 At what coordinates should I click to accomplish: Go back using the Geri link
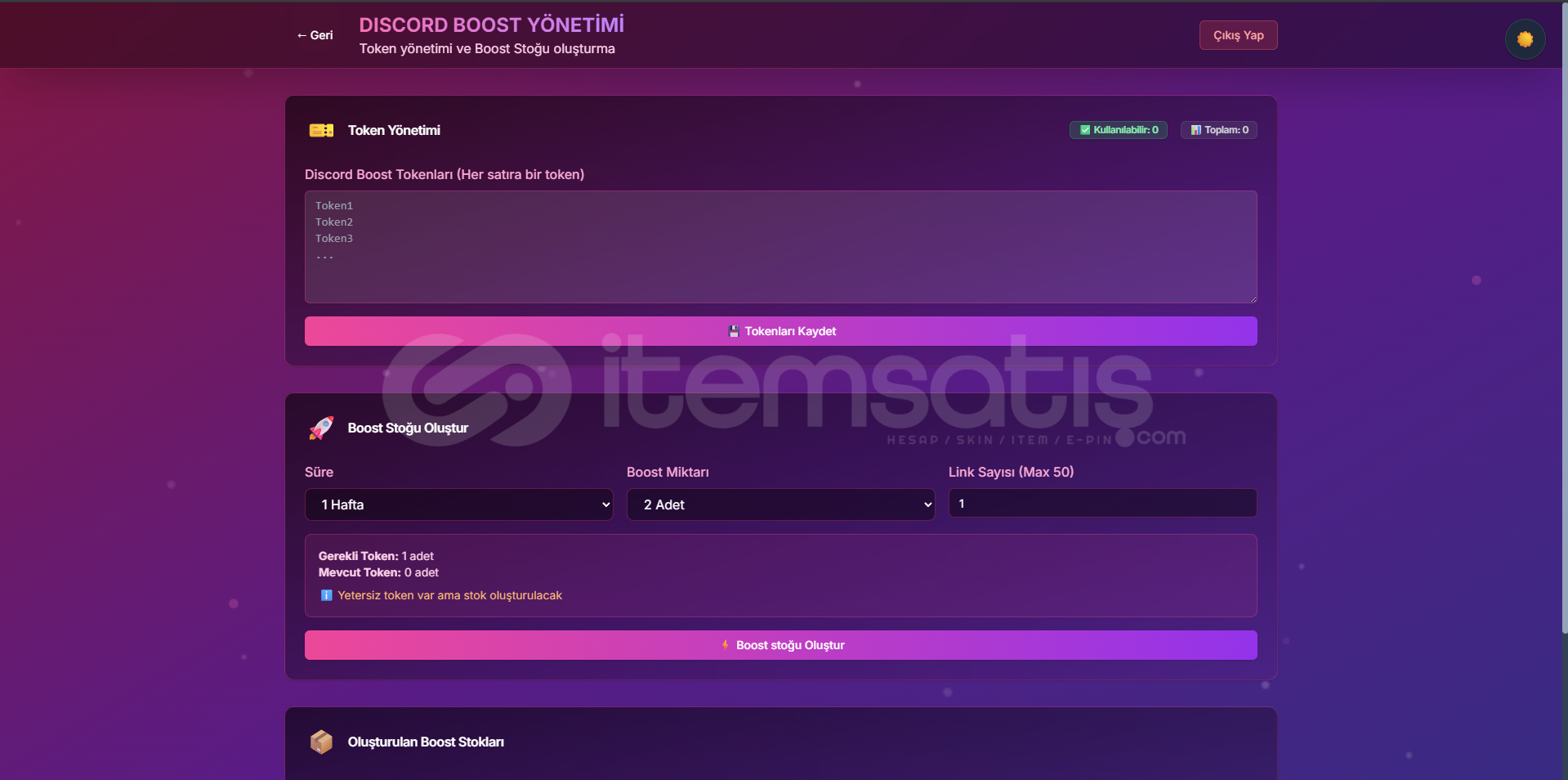coord(315,35)
